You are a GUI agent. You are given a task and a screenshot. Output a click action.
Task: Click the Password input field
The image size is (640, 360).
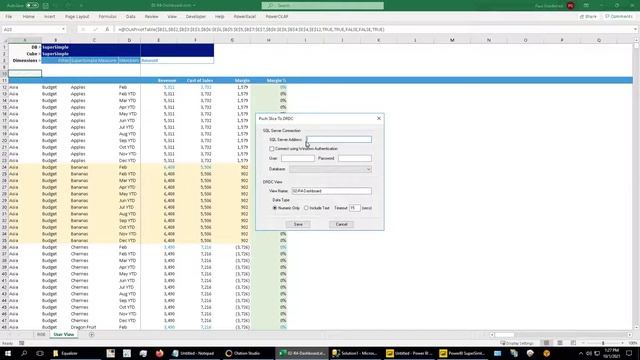(355, 158)
